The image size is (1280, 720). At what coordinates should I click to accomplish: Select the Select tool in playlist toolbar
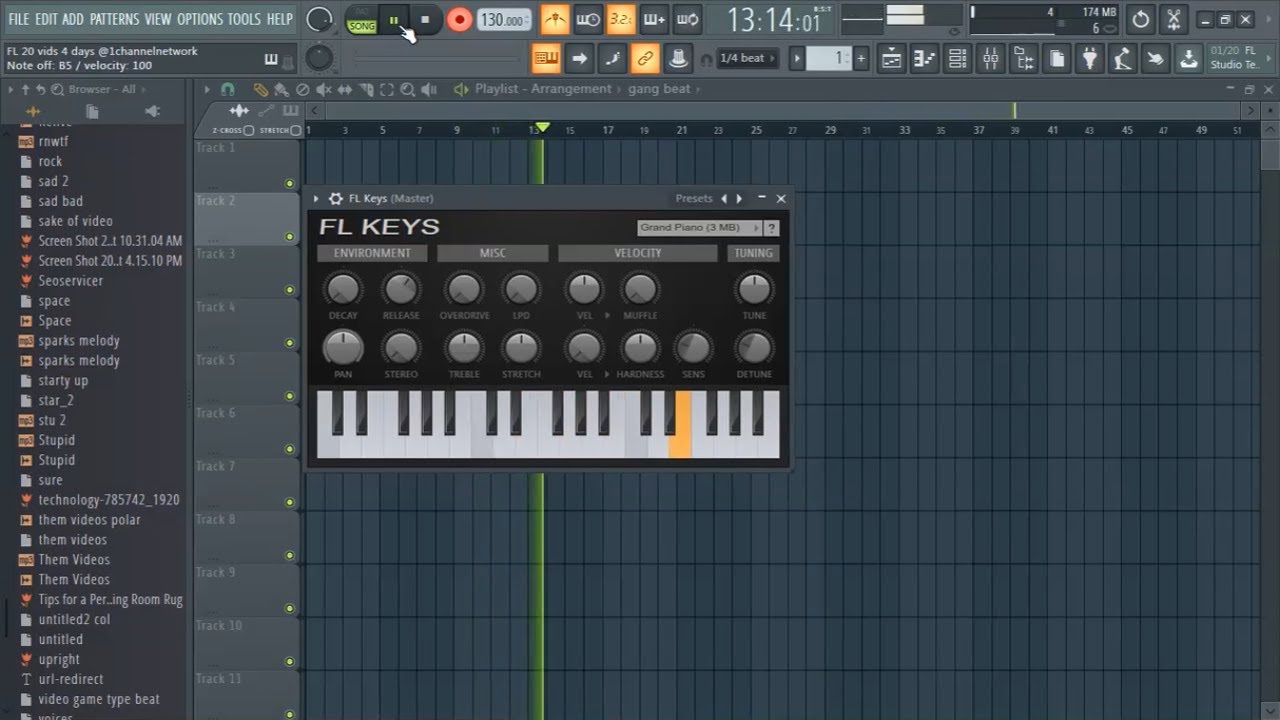pyautogui.click(x=388, y=89)
